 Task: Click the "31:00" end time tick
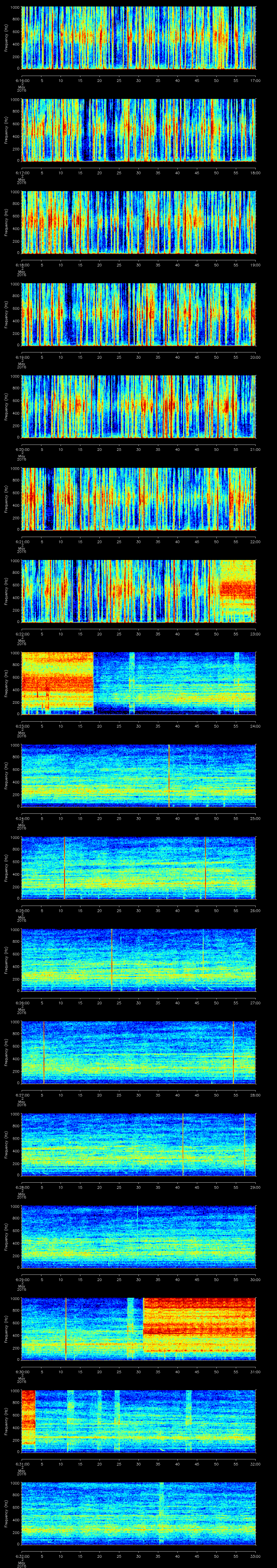point(255,1371)
